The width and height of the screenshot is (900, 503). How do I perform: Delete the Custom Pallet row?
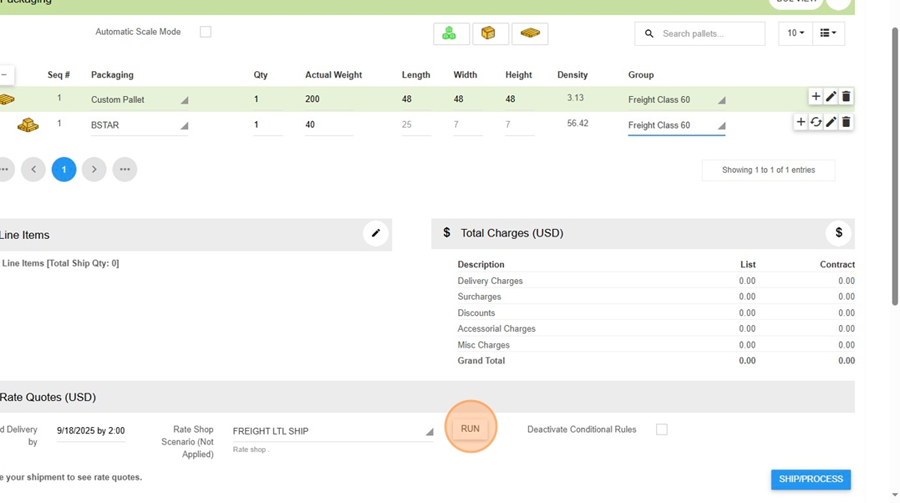[846, 97]
